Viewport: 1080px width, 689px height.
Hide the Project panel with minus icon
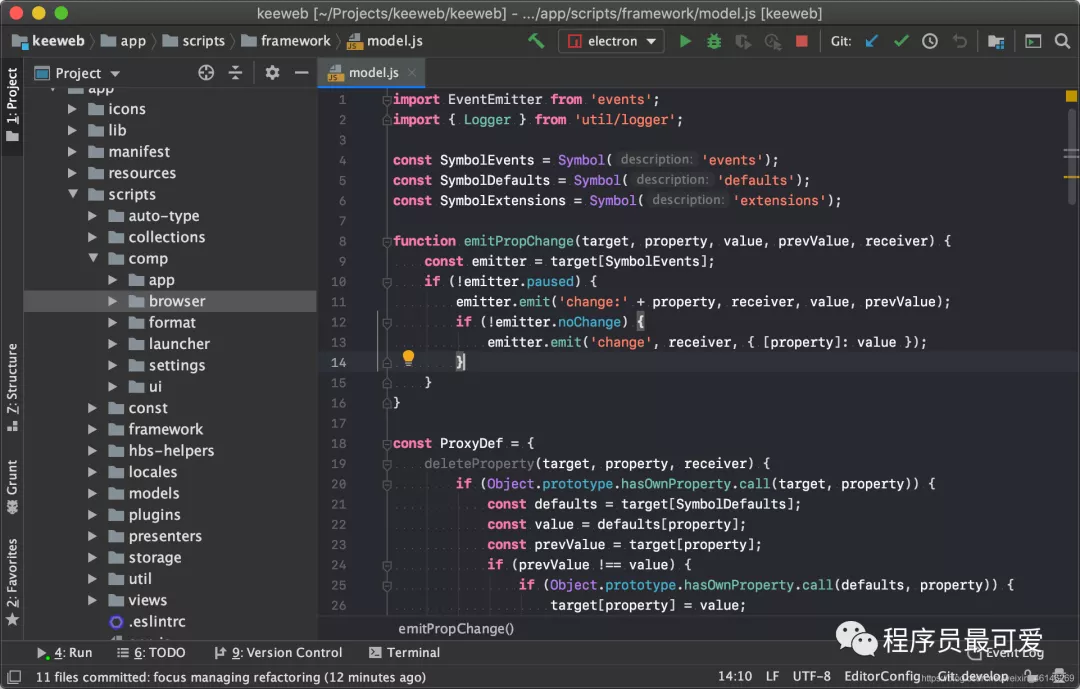pyautogui.click(x=302, y=72)
